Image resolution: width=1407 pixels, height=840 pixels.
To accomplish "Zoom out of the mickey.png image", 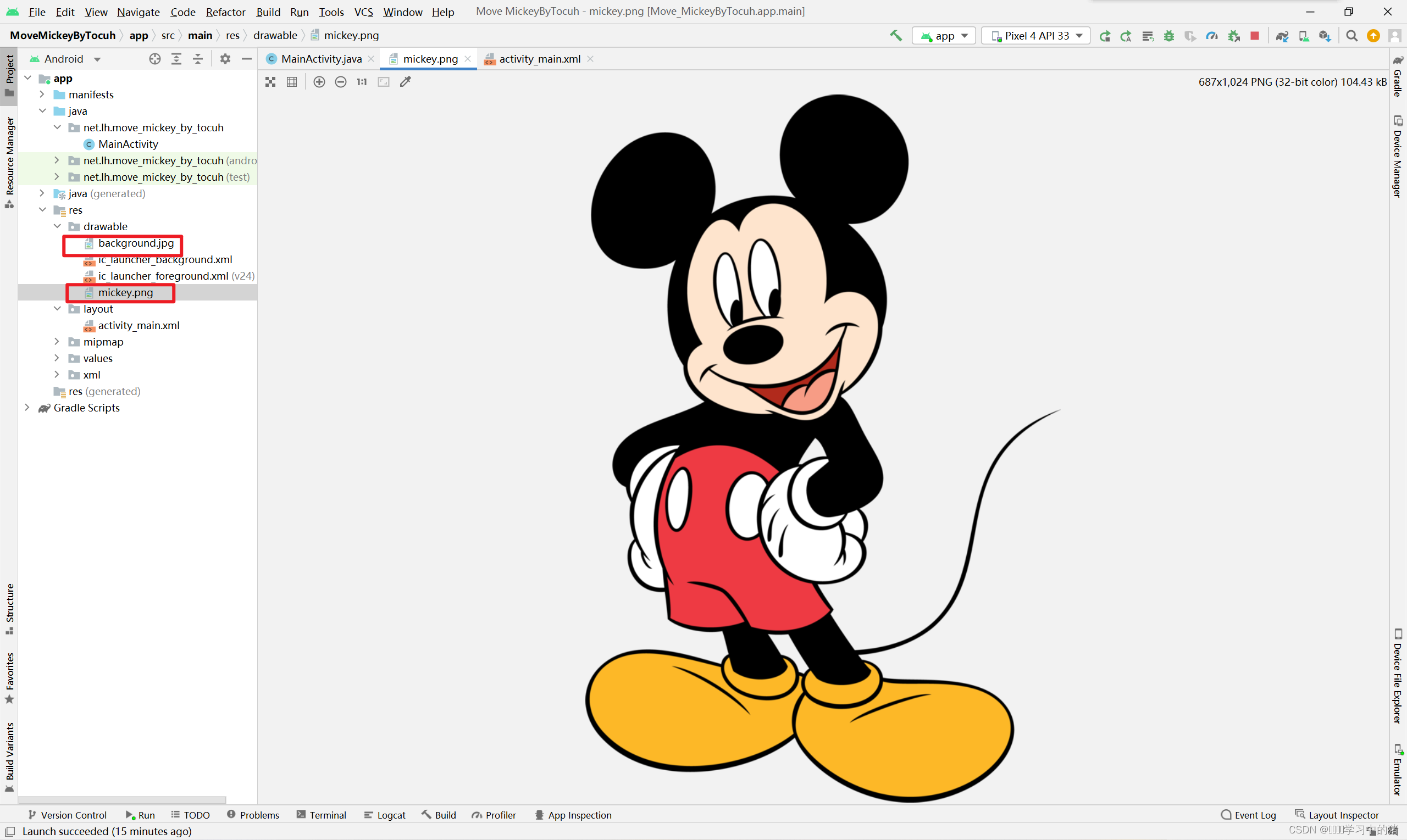I will (341, 82).
